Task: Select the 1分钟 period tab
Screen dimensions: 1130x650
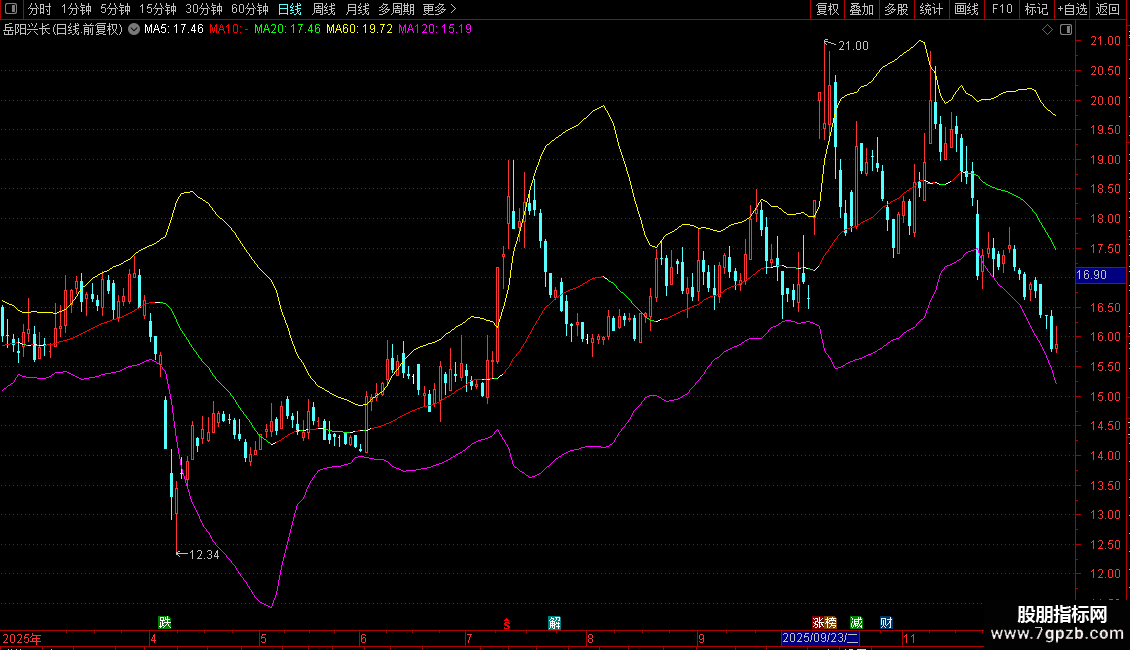Action: coord(76,9)
